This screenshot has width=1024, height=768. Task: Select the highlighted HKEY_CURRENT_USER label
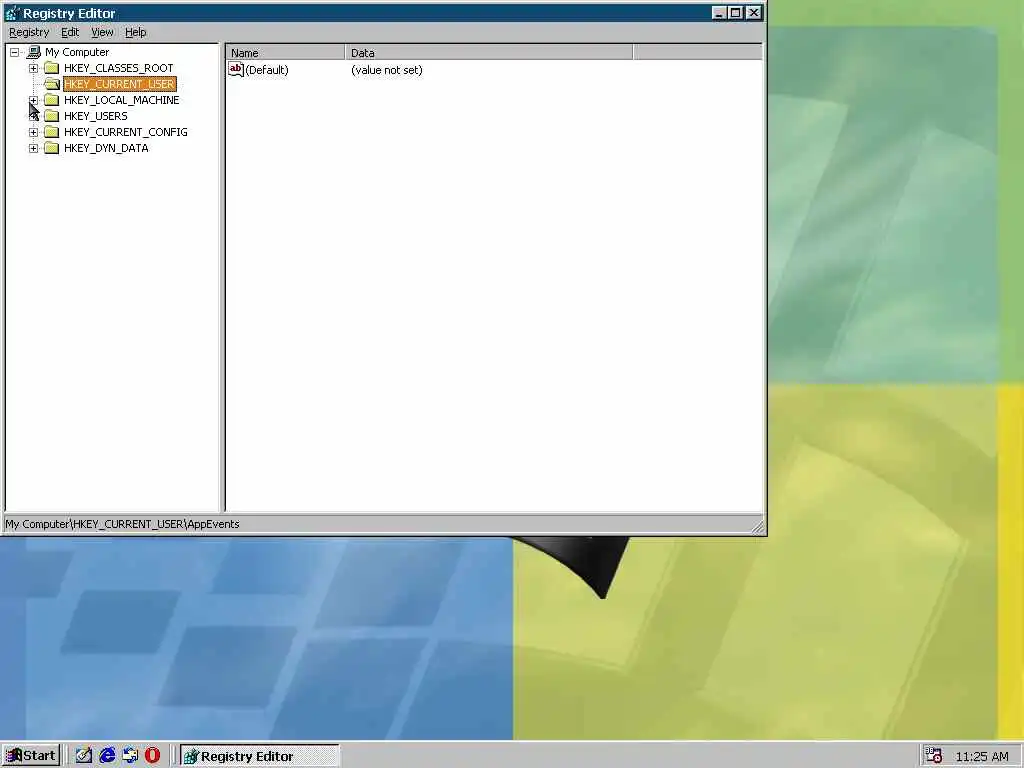coord(120,84)
